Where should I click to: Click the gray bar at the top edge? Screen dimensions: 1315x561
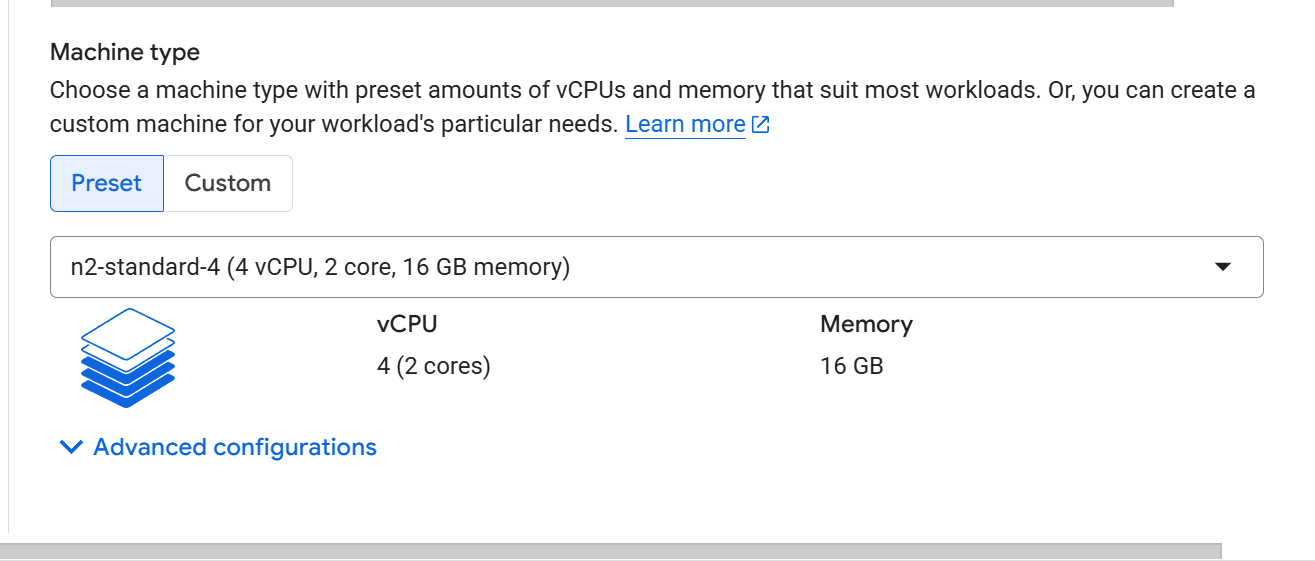tap(610, 3)
